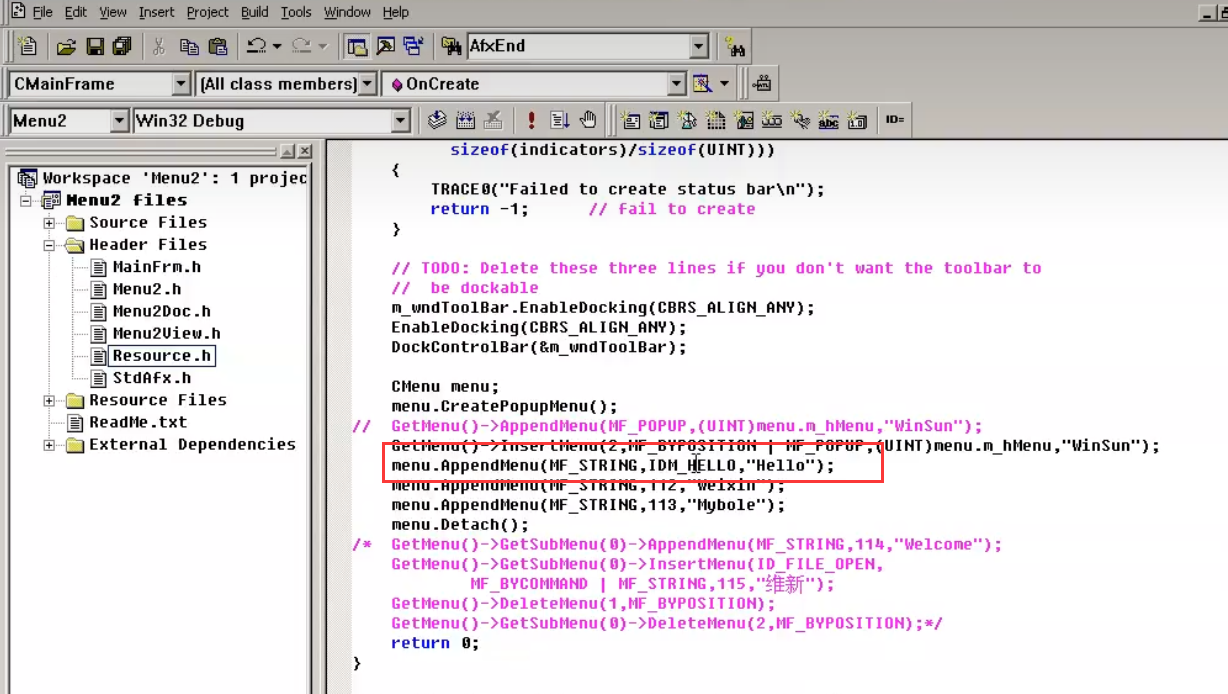Click the Search binoculars icon right of AfxEnd

[x=736, y=46]
